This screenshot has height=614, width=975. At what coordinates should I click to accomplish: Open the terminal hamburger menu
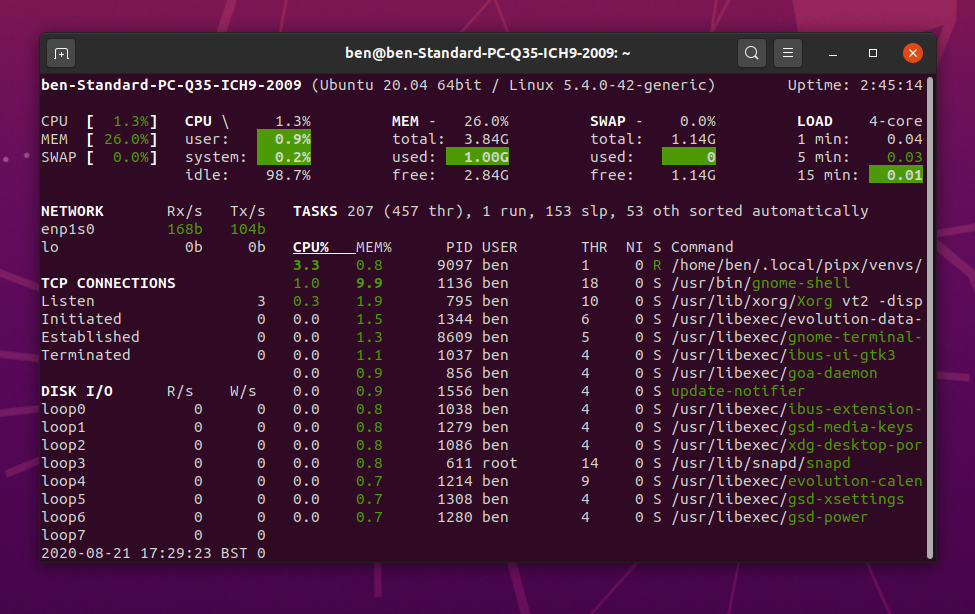(x=789, y=53)
